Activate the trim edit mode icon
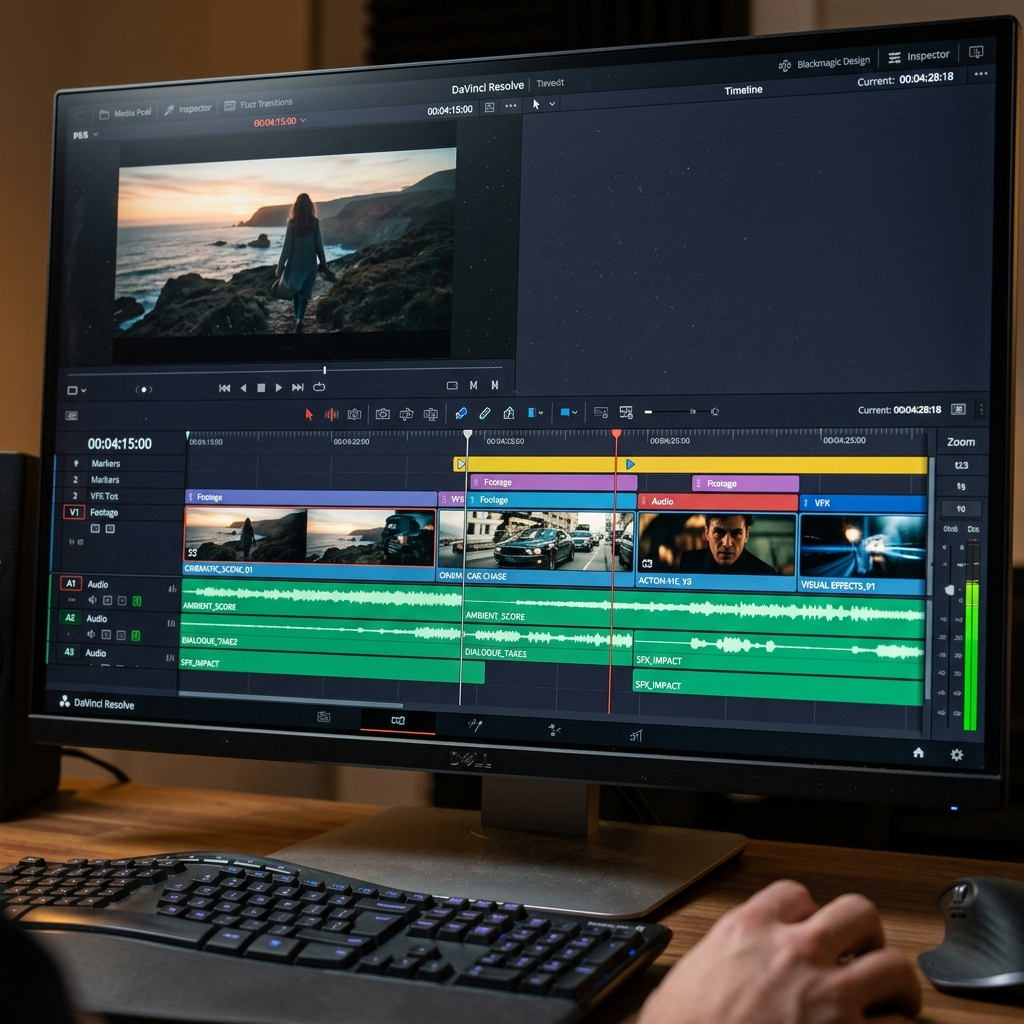This screenshot has width=1024, height=1024. 332,414
